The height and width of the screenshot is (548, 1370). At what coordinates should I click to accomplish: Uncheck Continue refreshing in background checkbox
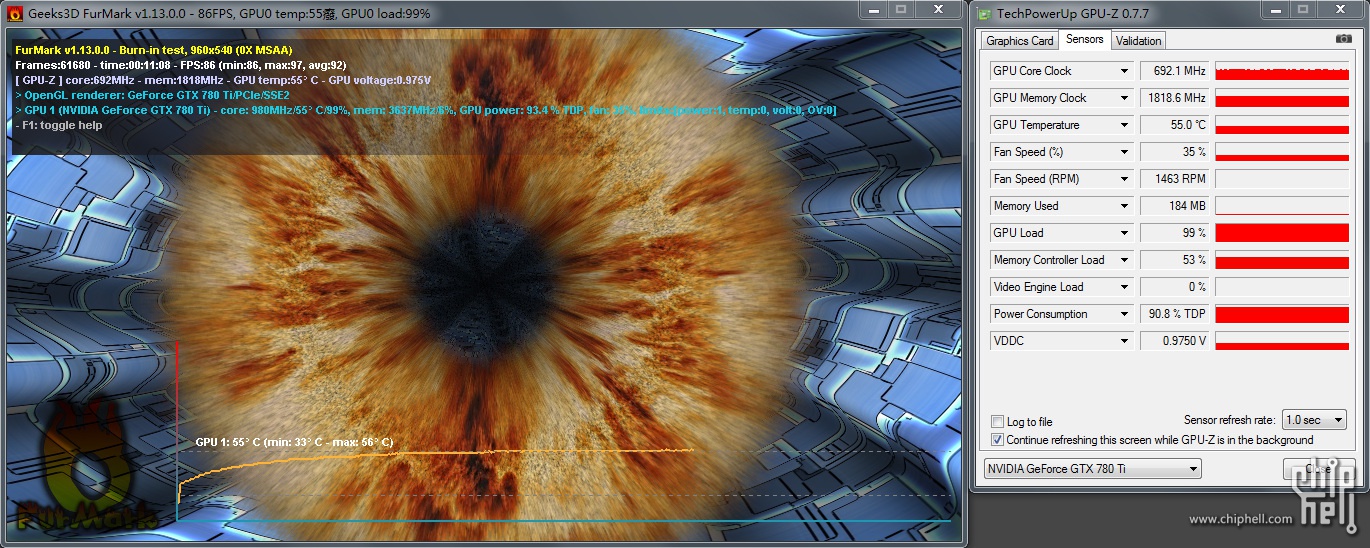pos(997,440)
